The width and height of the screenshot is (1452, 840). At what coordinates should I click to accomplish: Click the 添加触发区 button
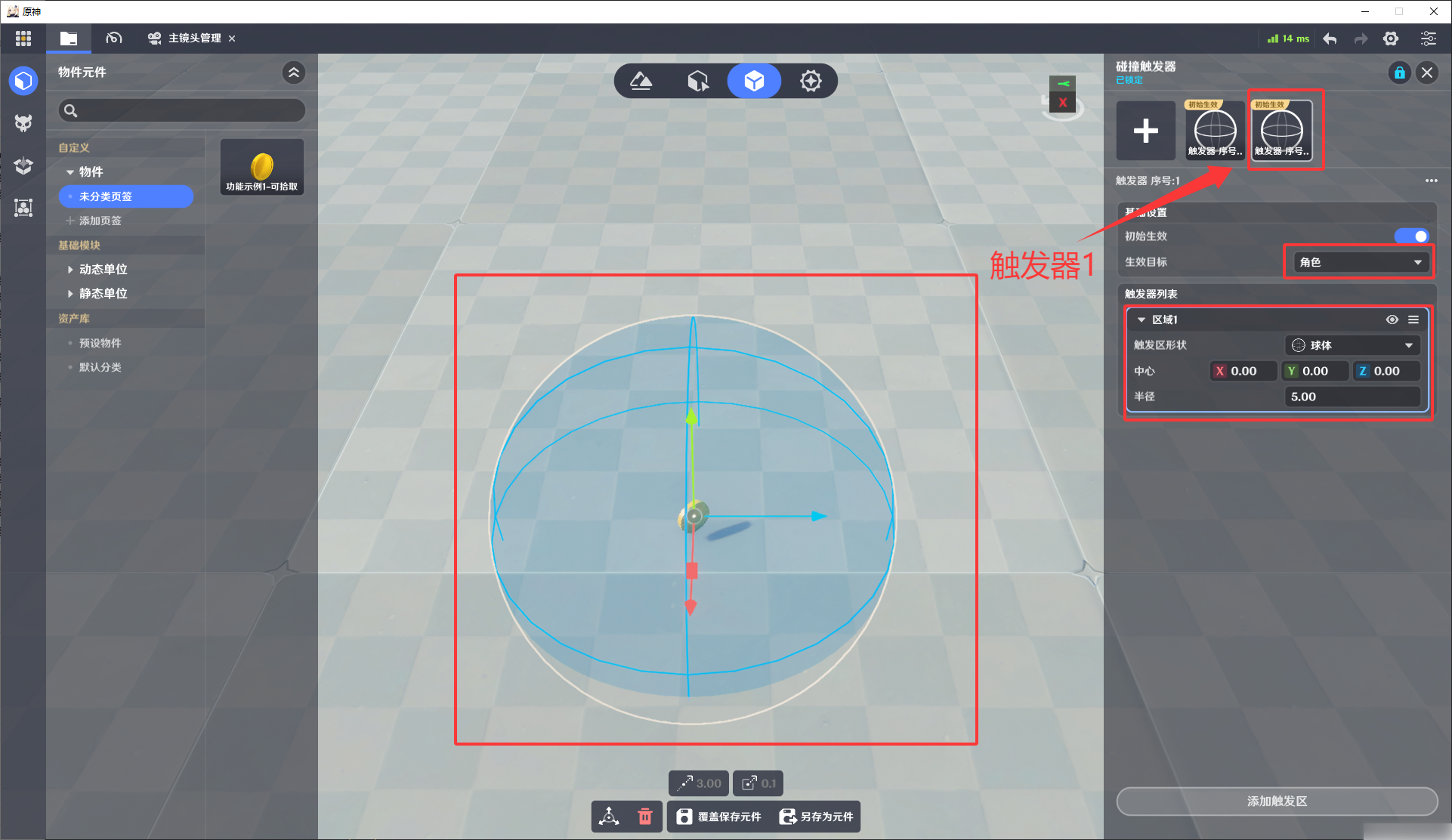[x=1276, y=801]
